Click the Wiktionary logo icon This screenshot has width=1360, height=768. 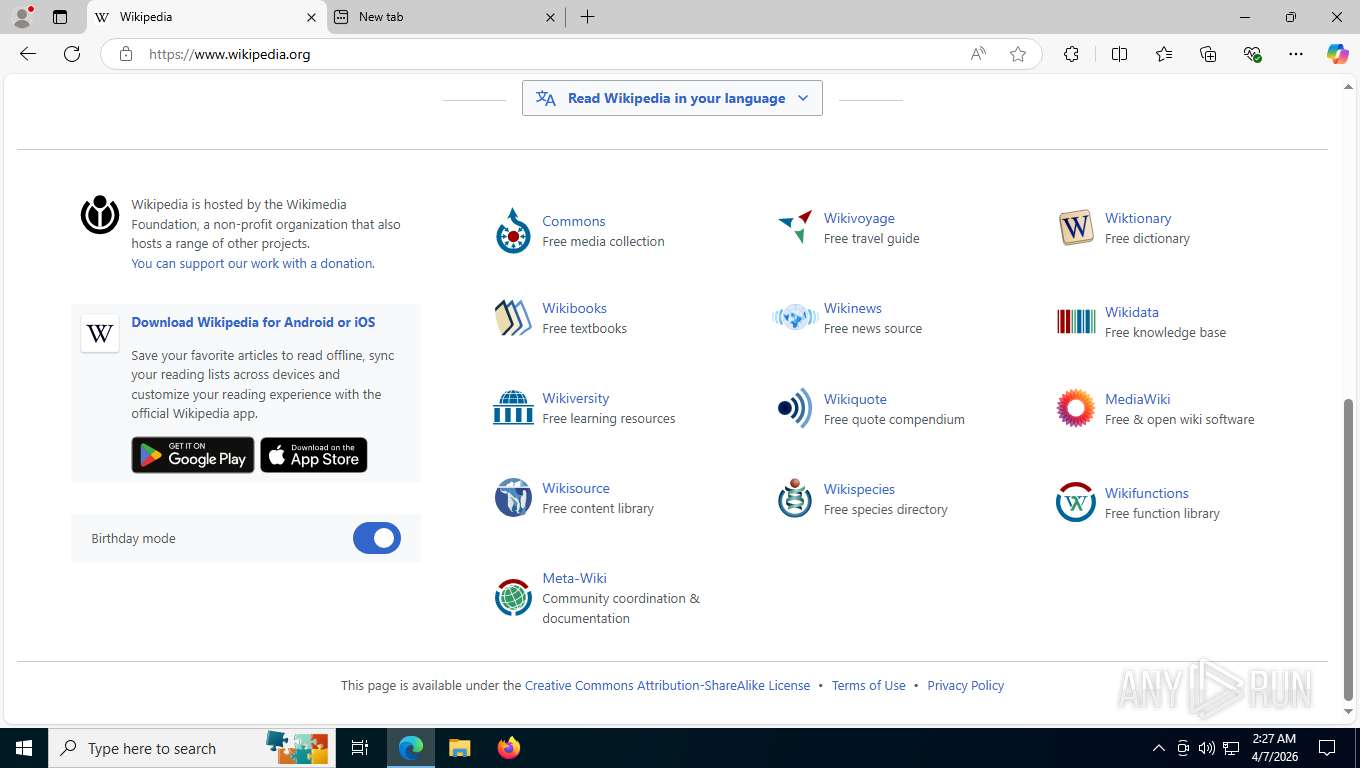(1076, 228)
